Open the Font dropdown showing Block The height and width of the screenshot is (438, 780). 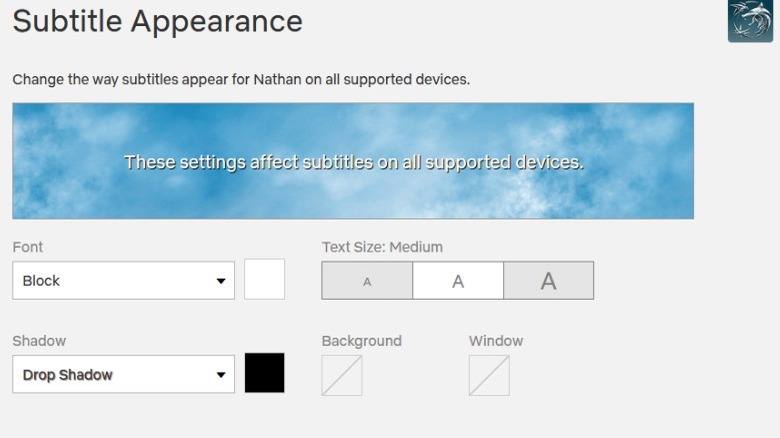point(110,281)
